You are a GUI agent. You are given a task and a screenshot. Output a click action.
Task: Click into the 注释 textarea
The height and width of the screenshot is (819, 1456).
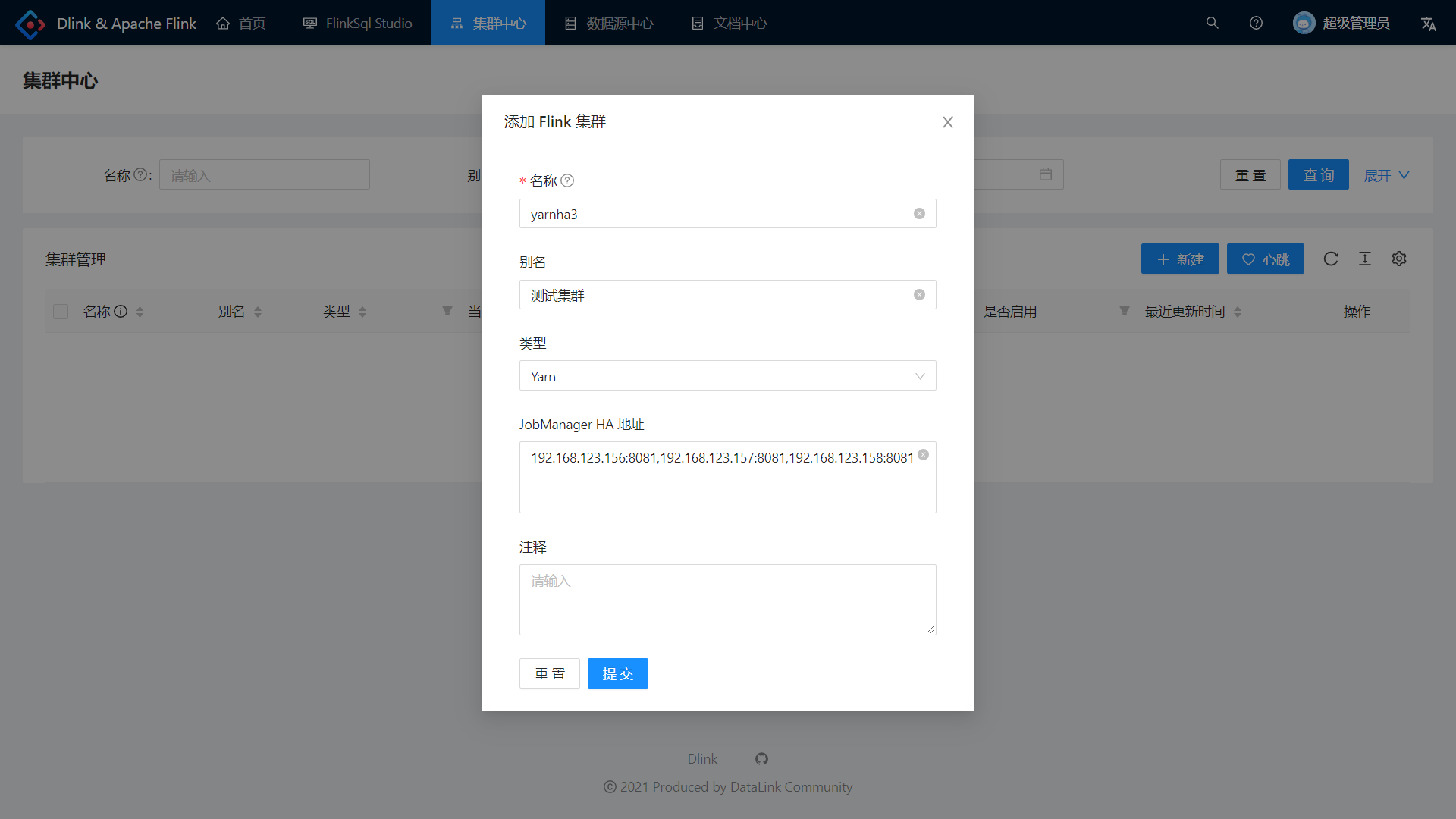[x=727, y=599]
